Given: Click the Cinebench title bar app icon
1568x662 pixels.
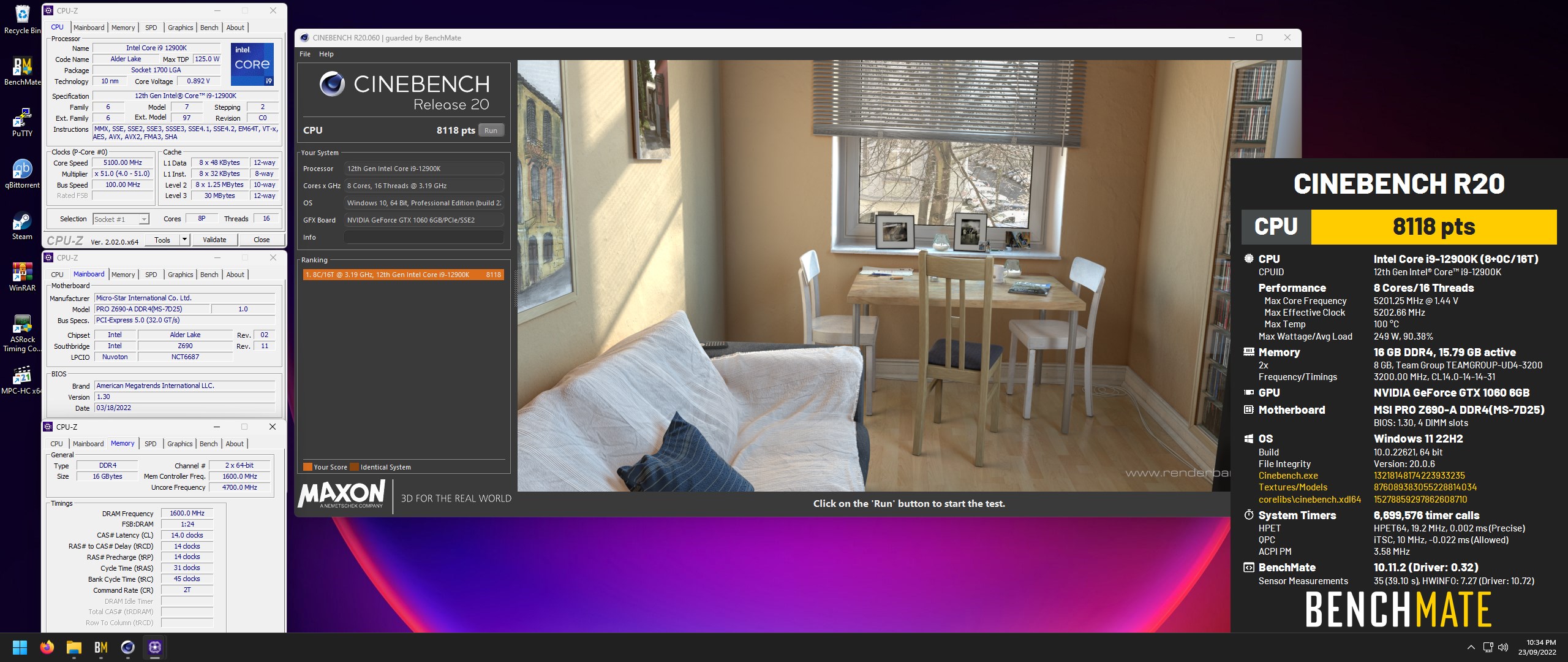Looking at the screenshot, I should pos(304,37).
